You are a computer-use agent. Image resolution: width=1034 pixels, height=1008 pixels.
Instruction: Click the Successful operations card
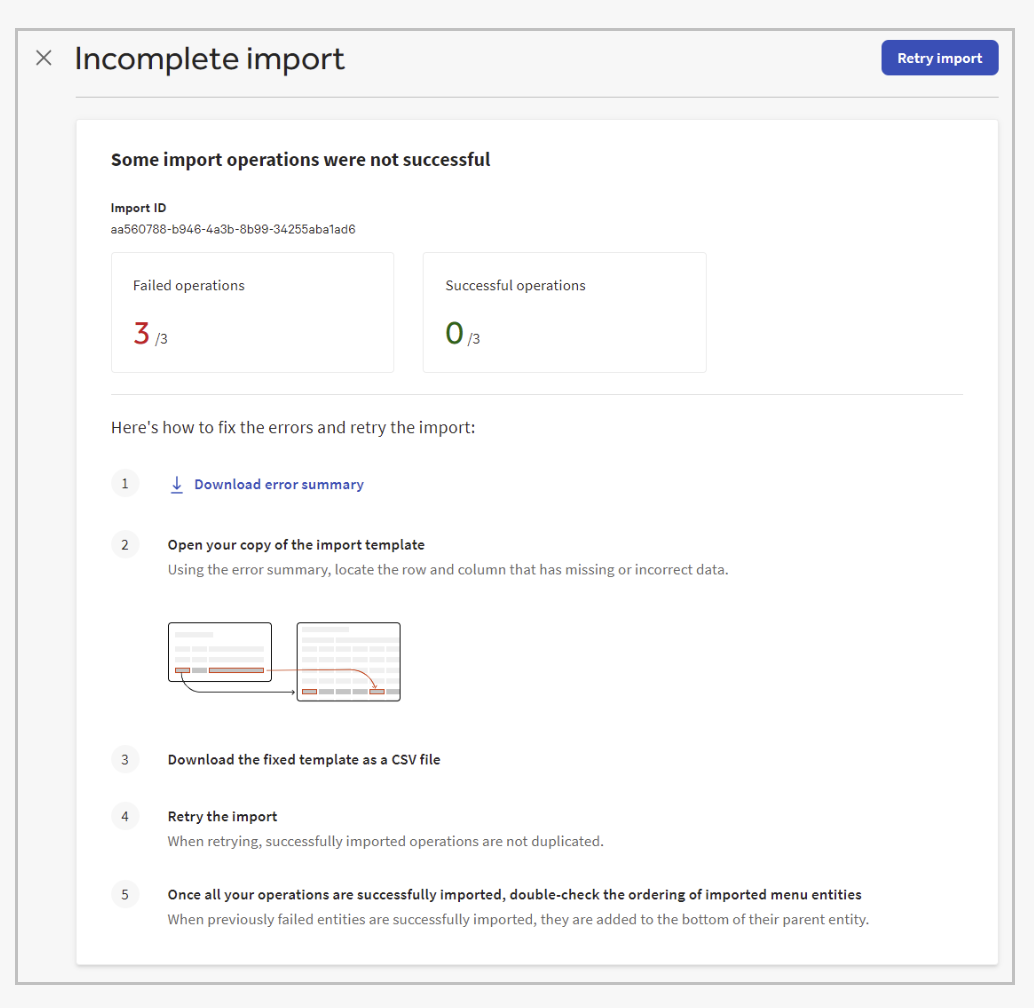[x=564, y=312]
